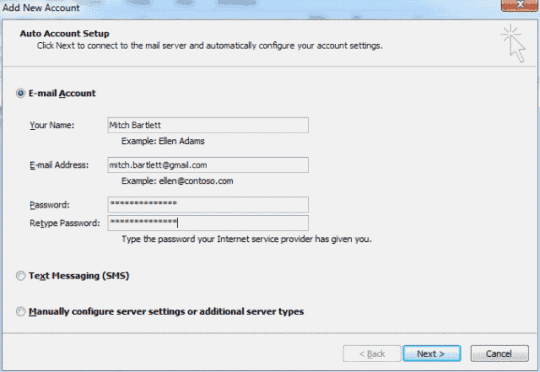Close the Add New Account dialog
This screenshot has width=540, height=372.
coord(520,5)
